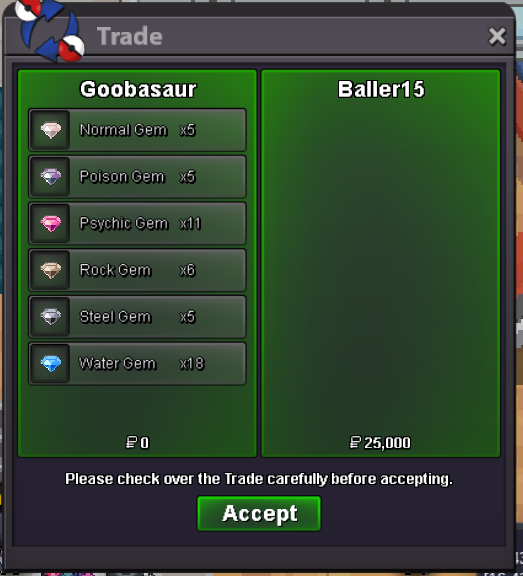The image size is (523, 576).
Task: Click Baller15's 25,000 money offer
Action: pos(387,443)
